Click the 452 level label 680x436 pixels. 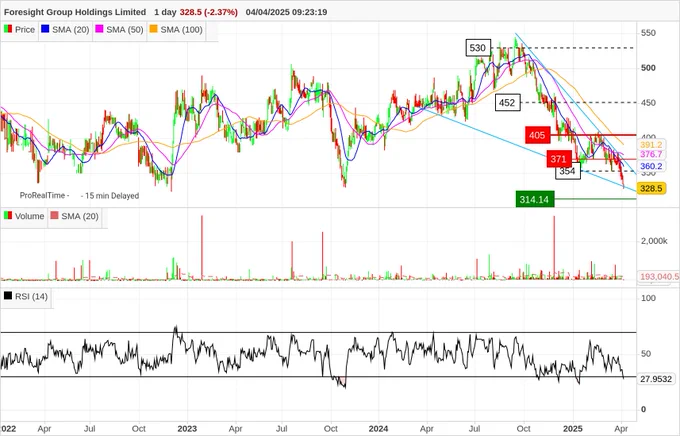tap(507, 103)
